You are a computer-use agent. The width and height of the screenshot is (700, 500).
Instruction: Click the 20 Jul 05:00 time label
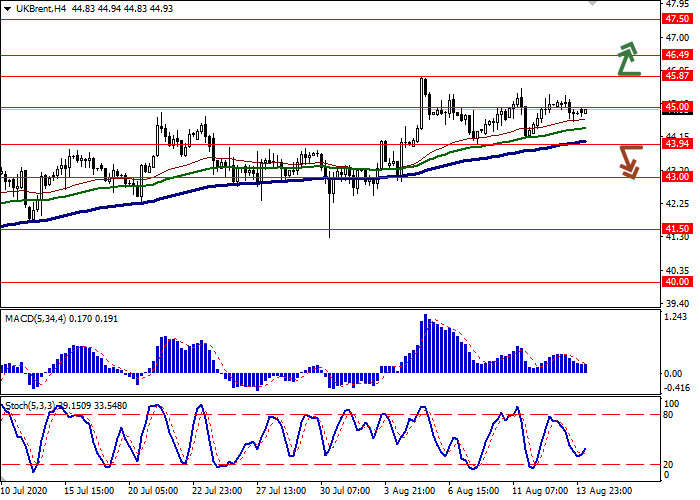click(153, 491)
